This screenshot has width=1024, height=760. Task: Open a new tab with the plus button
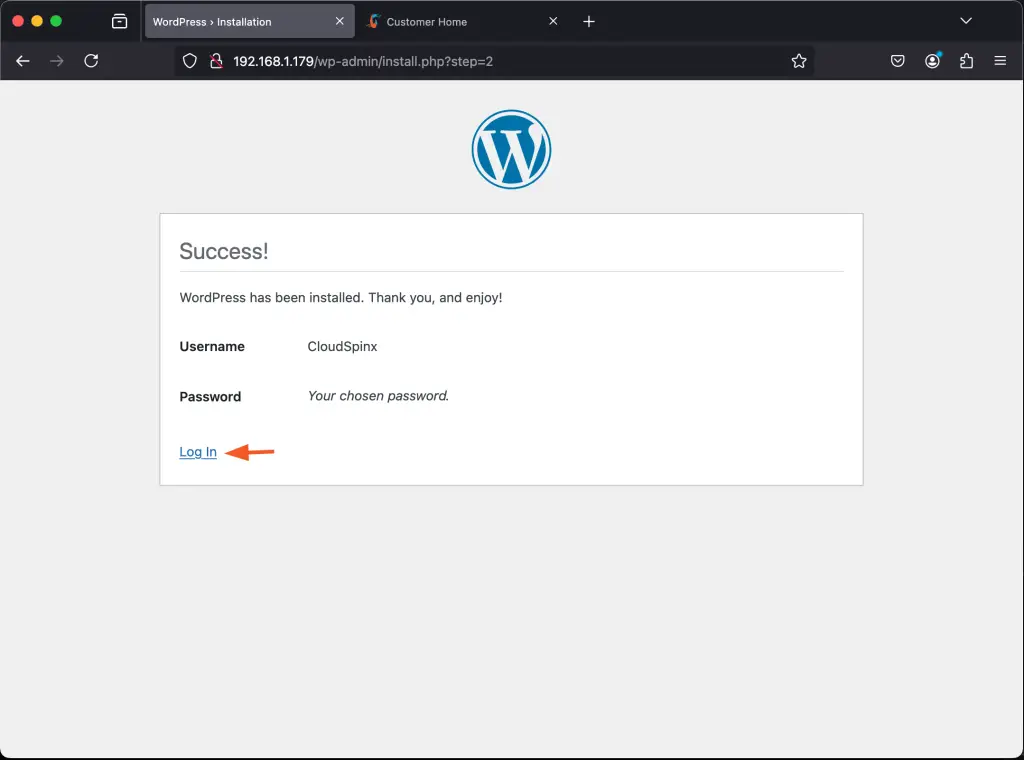[589, 21]
